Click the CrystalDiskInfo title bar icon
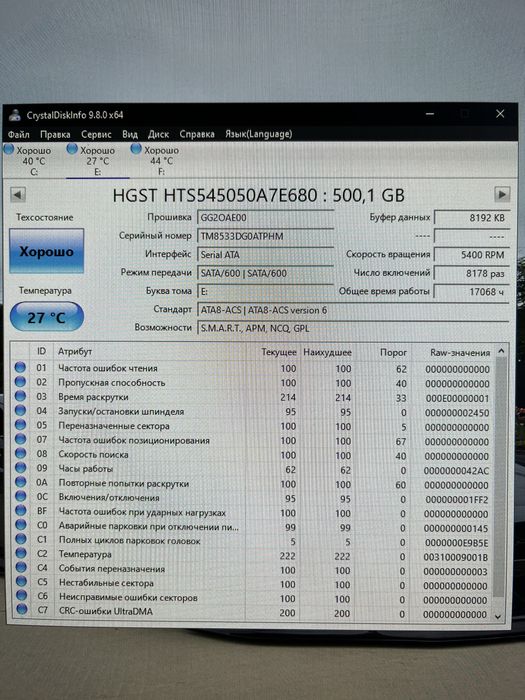This screenshot has width=525, height=700. pyautogui.click(x=15, y=115)
